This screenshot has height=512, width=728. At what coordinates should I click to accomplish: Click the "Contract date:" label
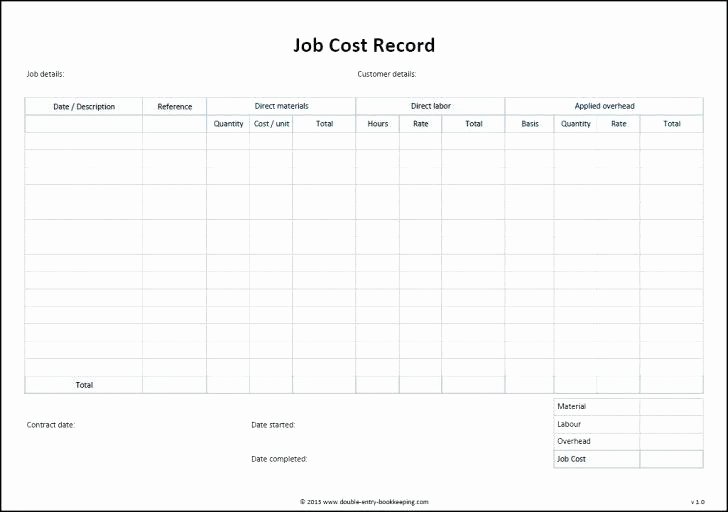click(x=51, y=425)
